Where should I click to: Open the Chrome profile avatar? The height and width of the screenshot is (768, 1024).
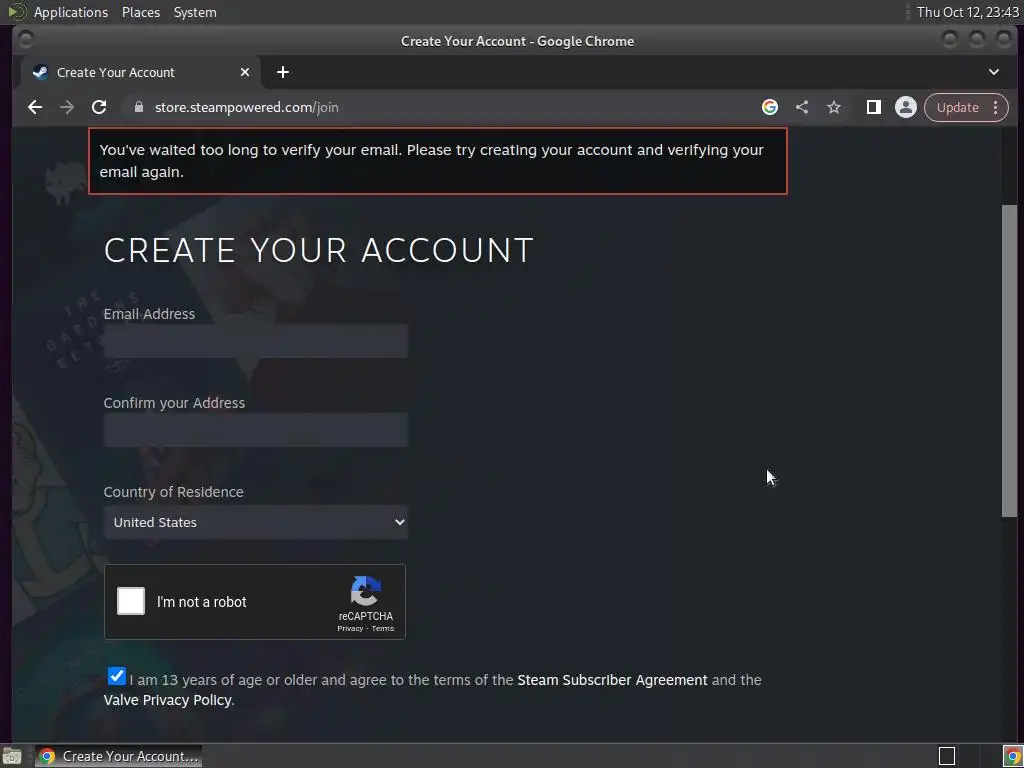pyautogui.click(x=906, y=107)
